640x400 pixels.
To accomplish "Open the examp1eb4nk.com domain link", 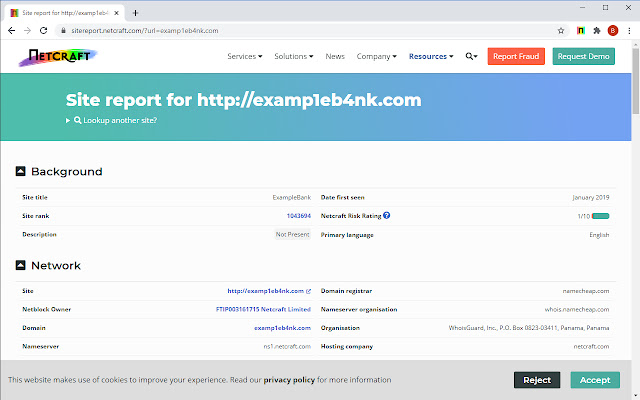I will click(282, 328).
